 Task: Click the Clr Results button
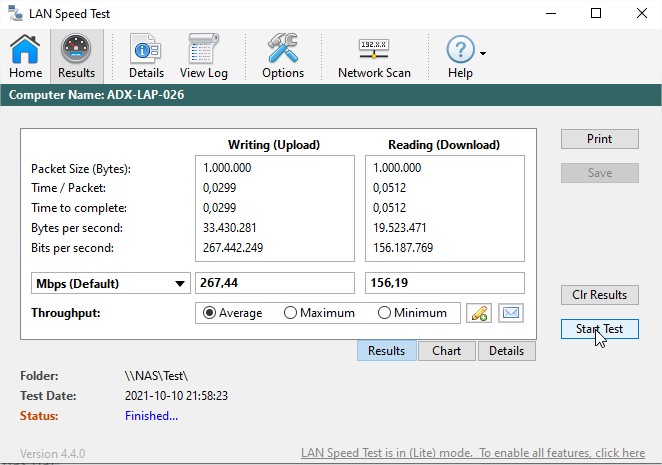pyautogui.click(x=600, y=295)
